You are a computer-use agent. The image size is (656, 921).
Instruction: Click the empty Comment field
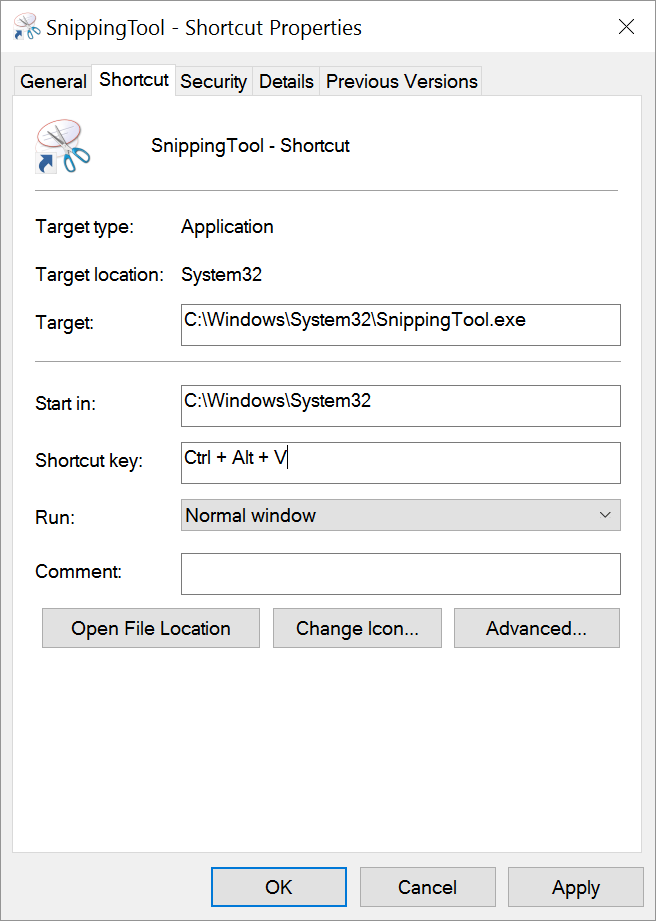(401, 574)
